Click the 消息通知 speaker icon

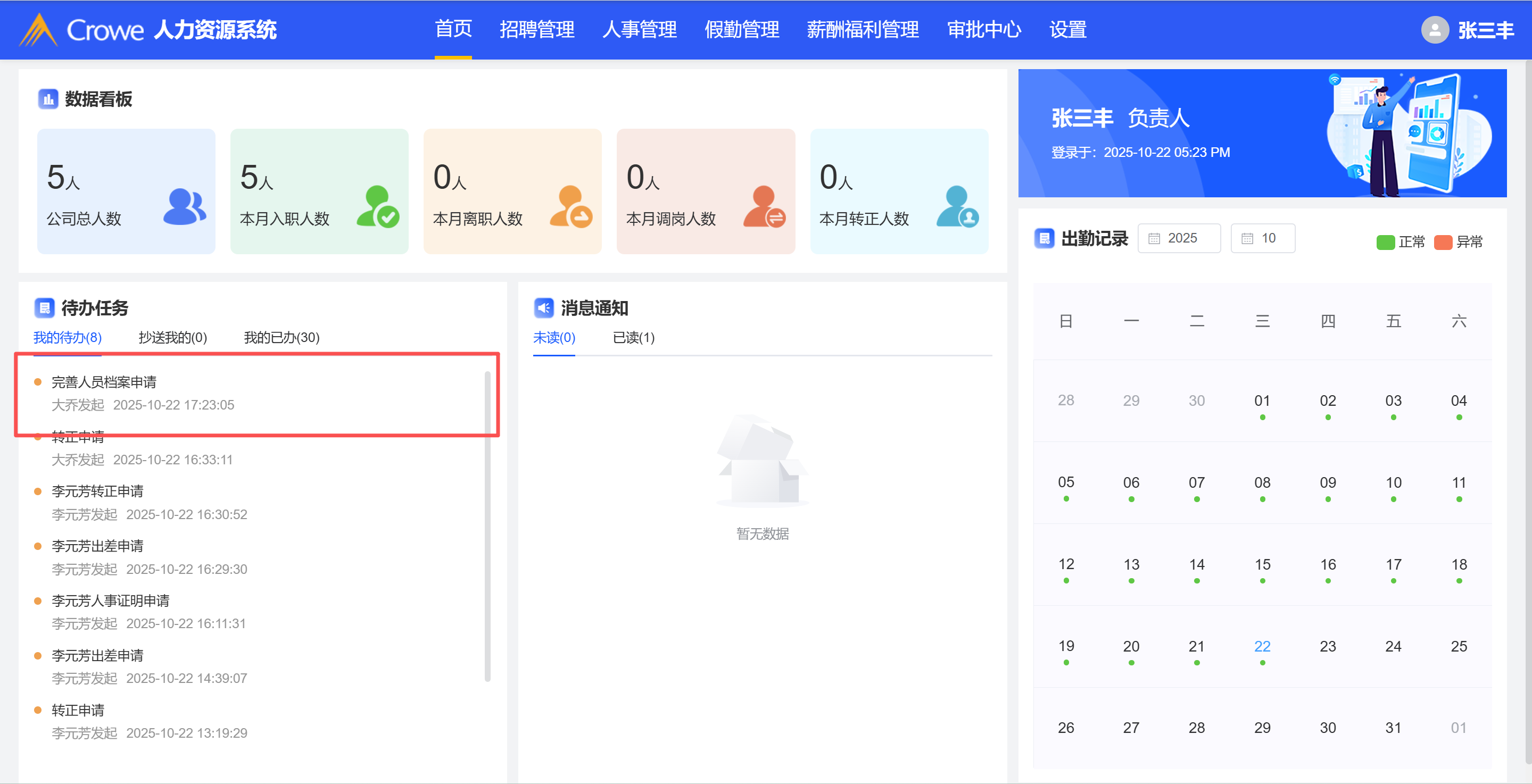click(x=544, y=308)
